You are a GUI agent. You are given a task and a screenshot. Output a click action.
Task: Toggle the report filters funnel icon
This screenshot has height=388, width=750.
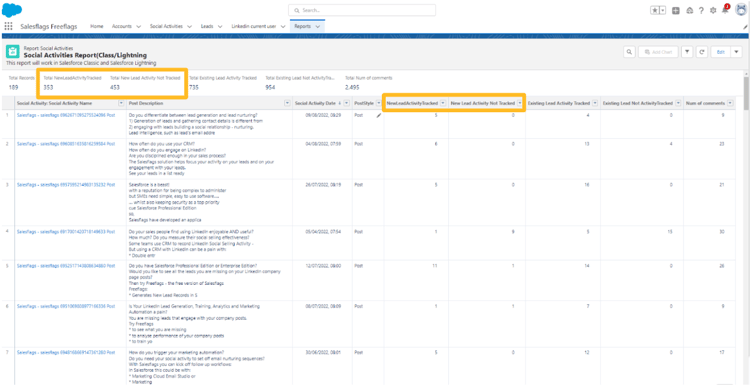[687, 52]
